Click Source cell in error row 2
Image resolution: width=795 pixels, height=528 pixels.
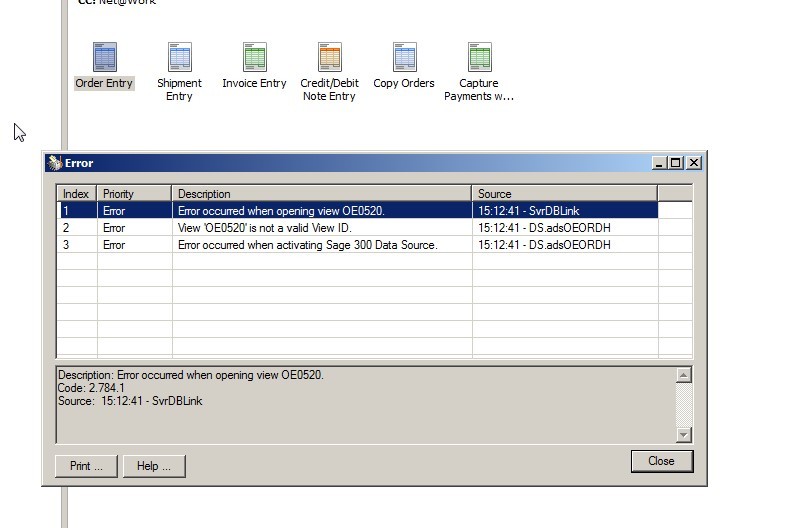[565, 228]
